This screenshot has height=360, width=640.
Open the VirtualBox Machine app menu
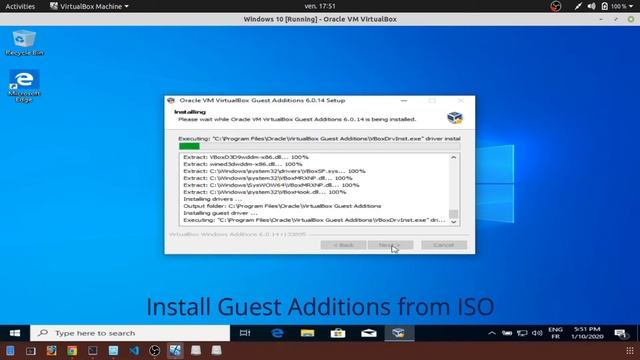point(89,6)
